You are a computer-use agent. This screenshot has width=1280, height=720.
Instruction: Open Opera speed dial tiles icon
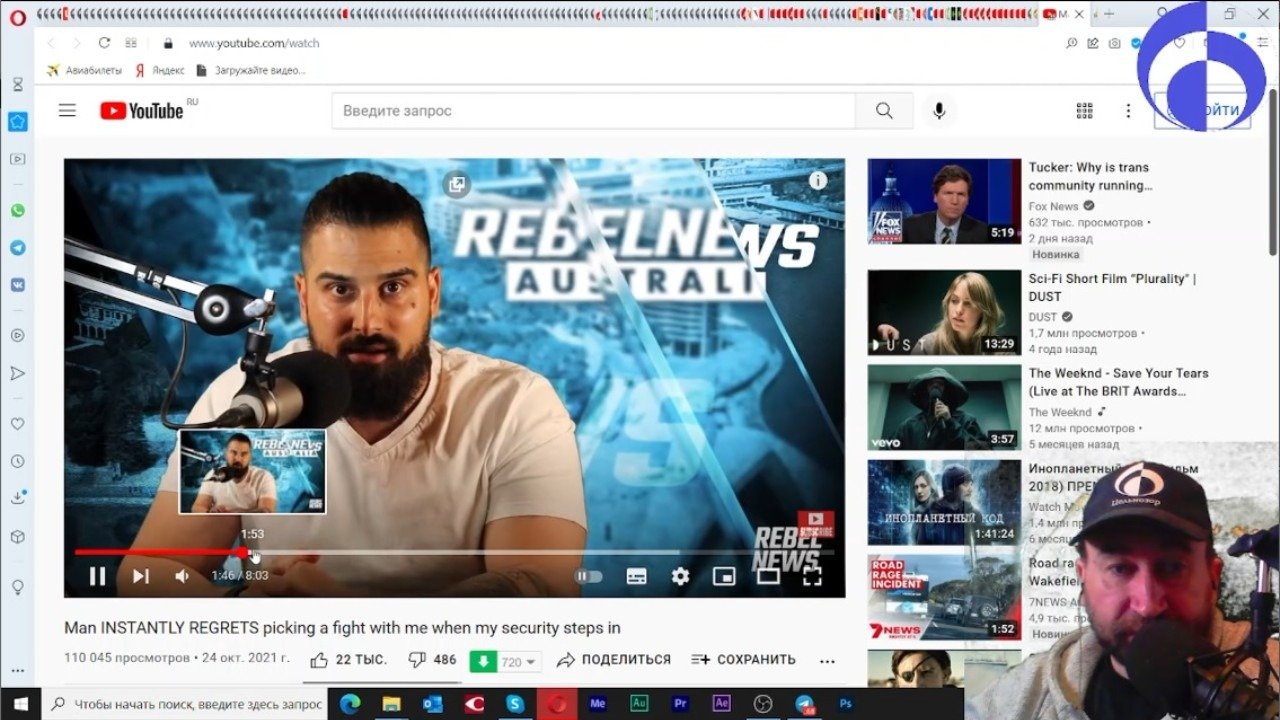coord(131,43)
